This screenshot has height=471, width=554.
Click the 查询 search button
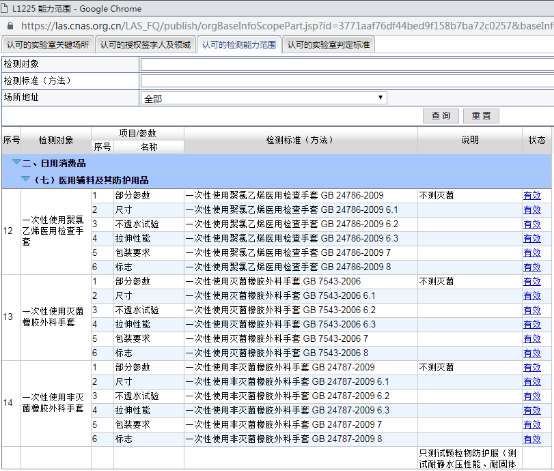(x=441, y=116)
